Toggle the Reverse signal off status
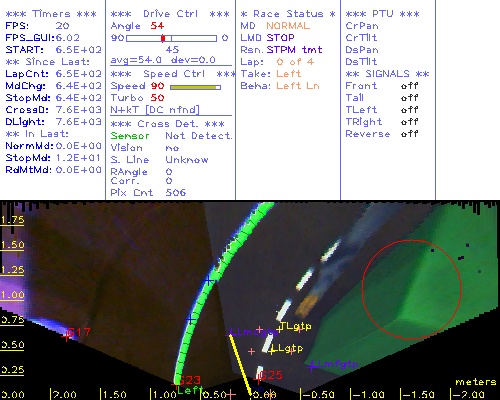This screenshot has width=500, height=400. [409, 134]
